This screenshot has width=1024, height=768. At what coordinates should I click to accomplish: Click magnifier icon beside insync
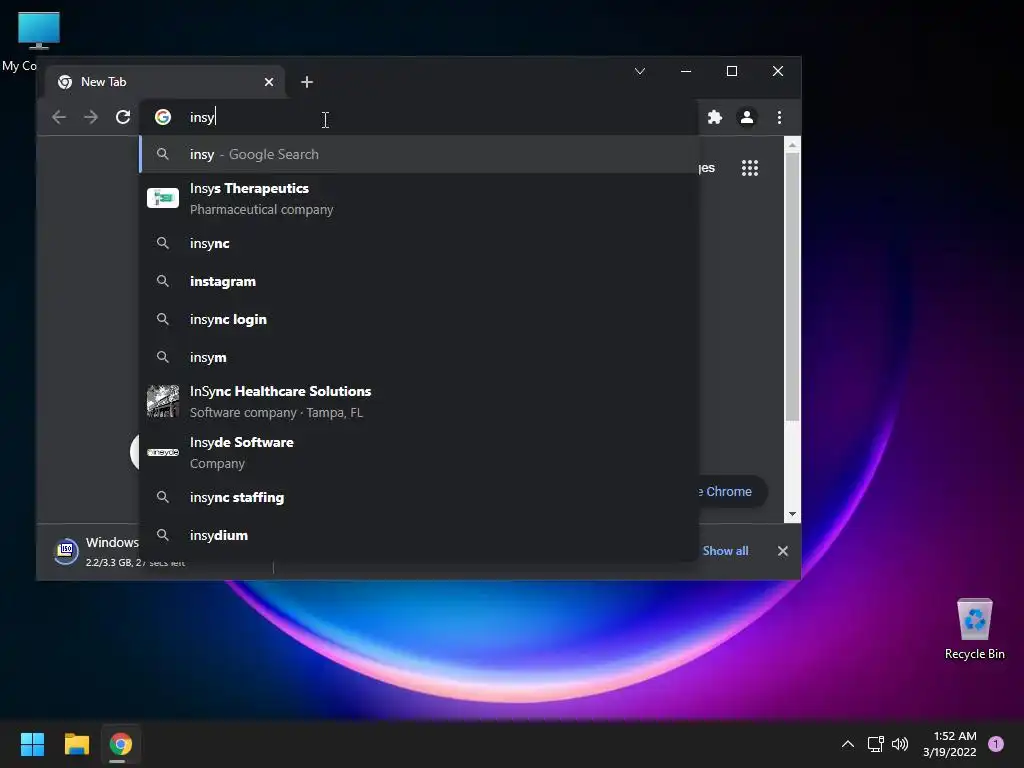(x=163, y=243)
